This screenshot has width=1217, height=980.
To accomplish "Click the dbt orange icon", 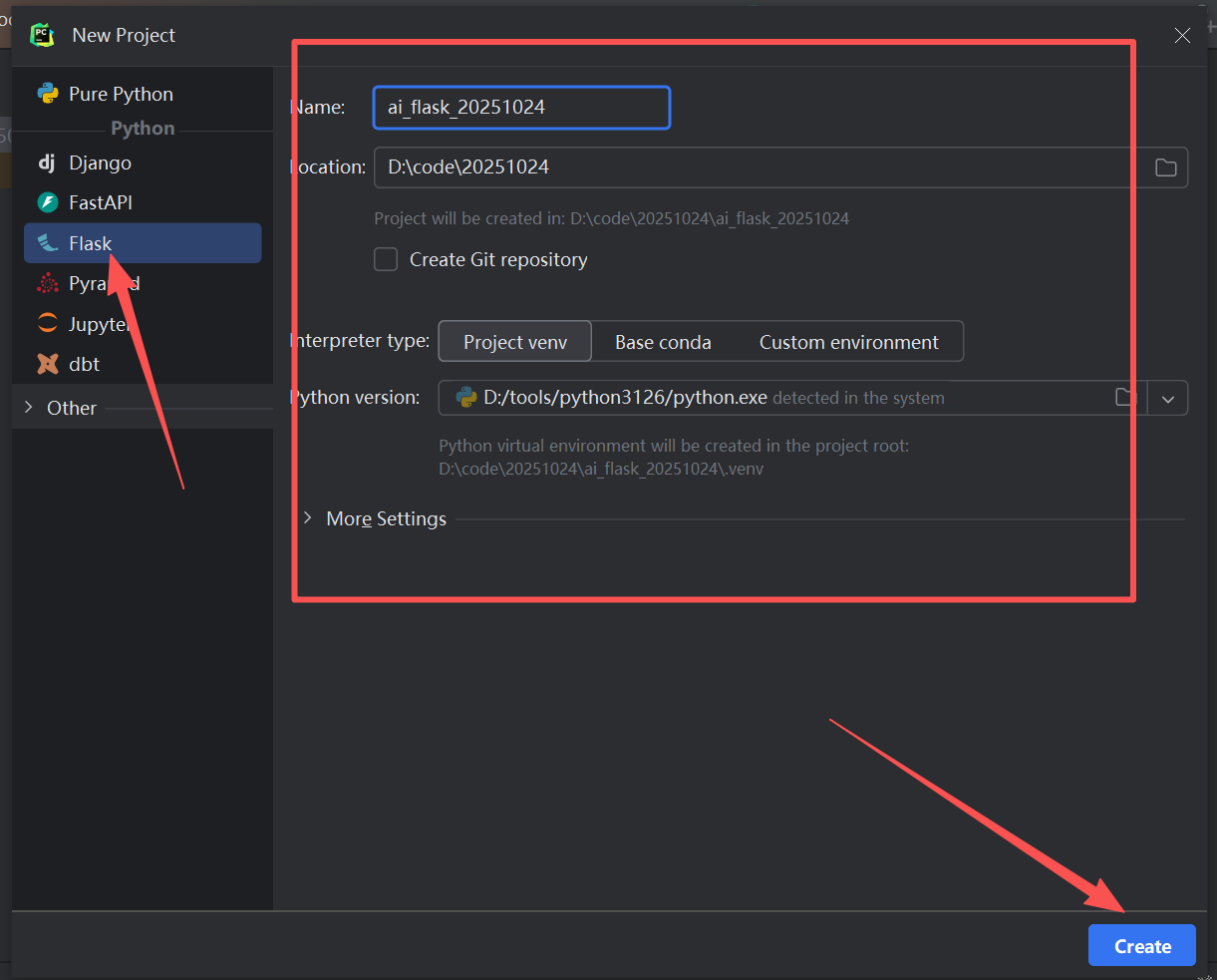I will click(x=47, y=364).
